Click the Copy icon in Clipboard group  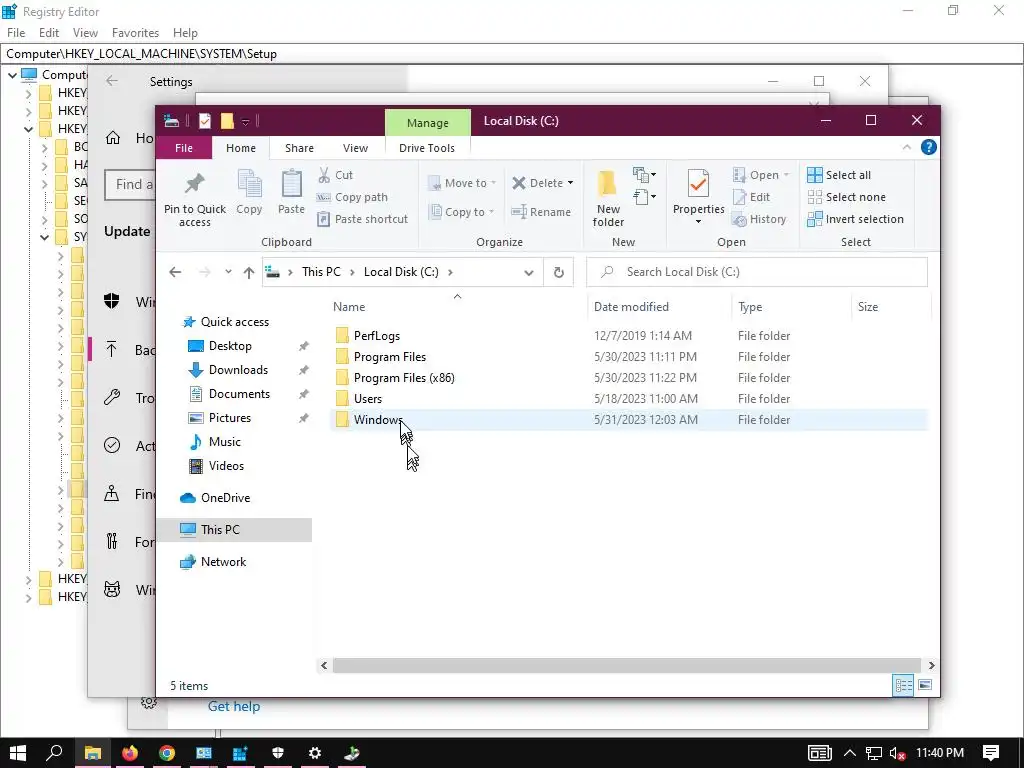(x=249, y=192)
